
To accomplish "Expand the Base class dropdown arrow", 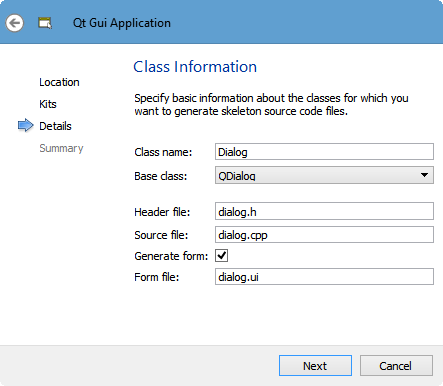I will 424,175.
